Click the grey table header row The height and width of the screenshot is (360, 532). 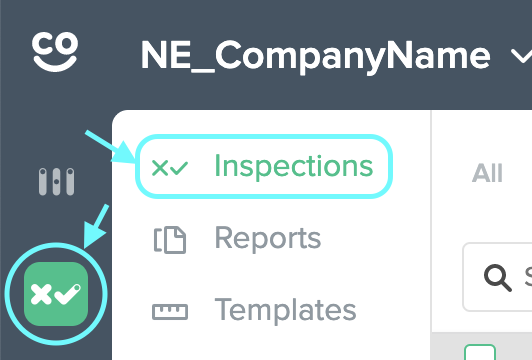482,346
